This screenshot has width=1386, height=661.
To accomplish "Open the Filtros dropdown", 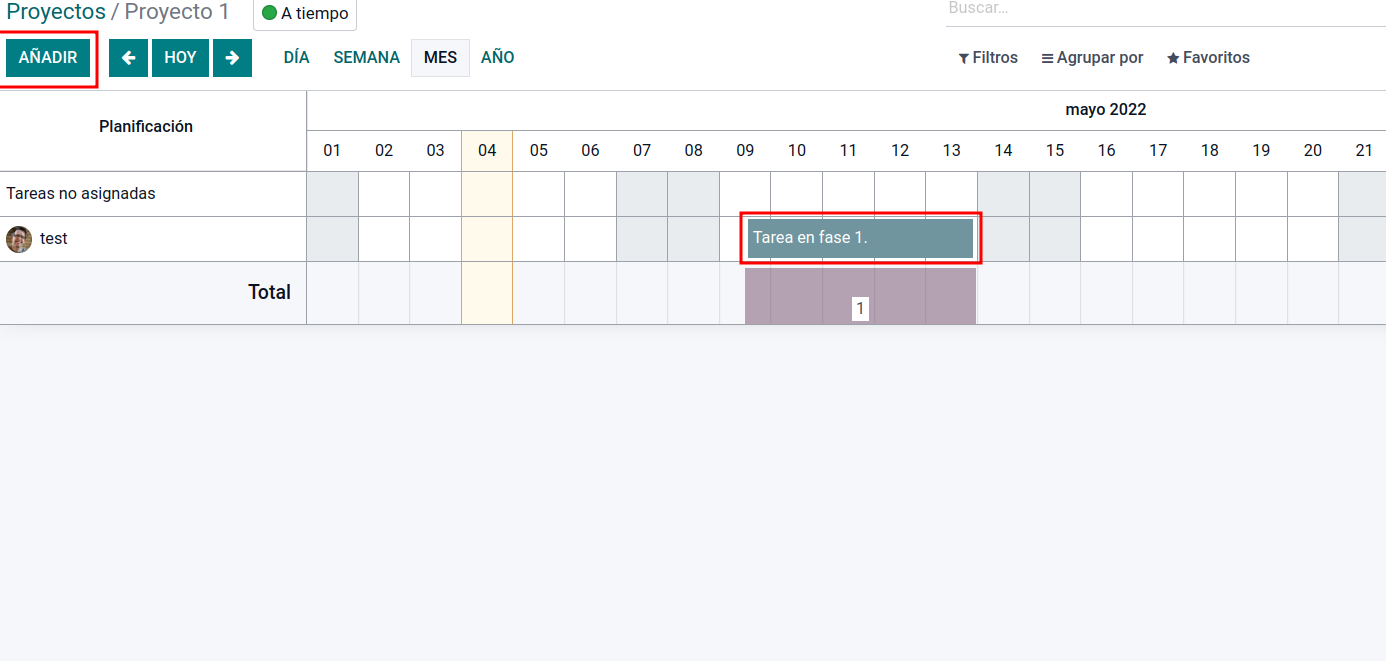I will point(988,58).
